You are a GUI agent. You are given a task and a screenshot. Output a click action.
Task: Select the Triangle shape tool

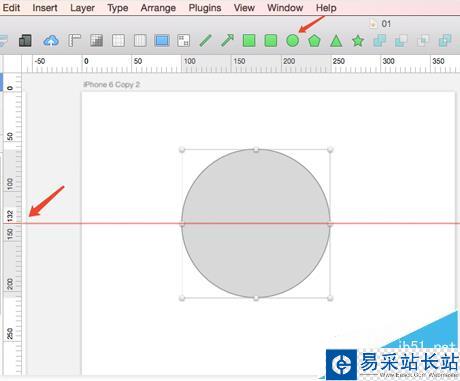tap(336, 41)
